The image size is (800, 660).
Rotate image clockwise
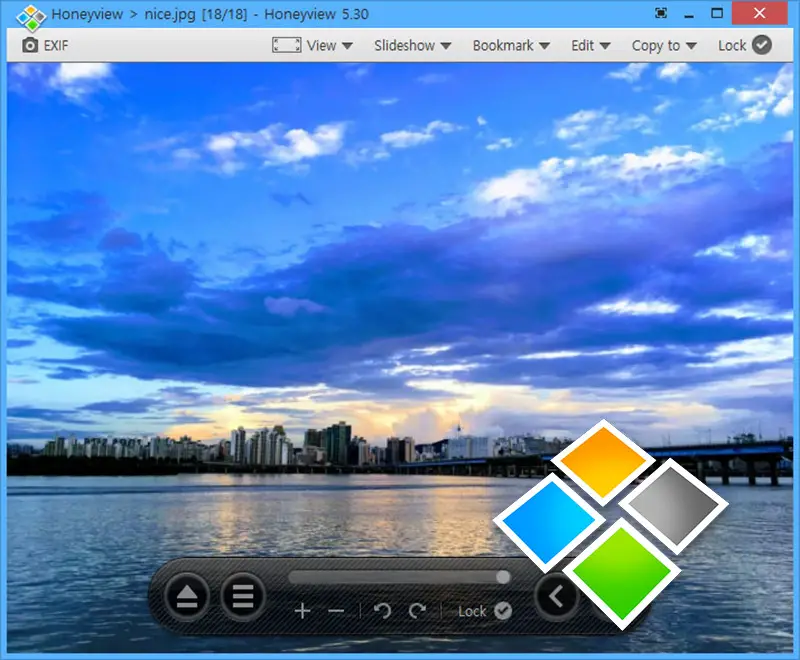pyautogui.click(x=417, y=611)
